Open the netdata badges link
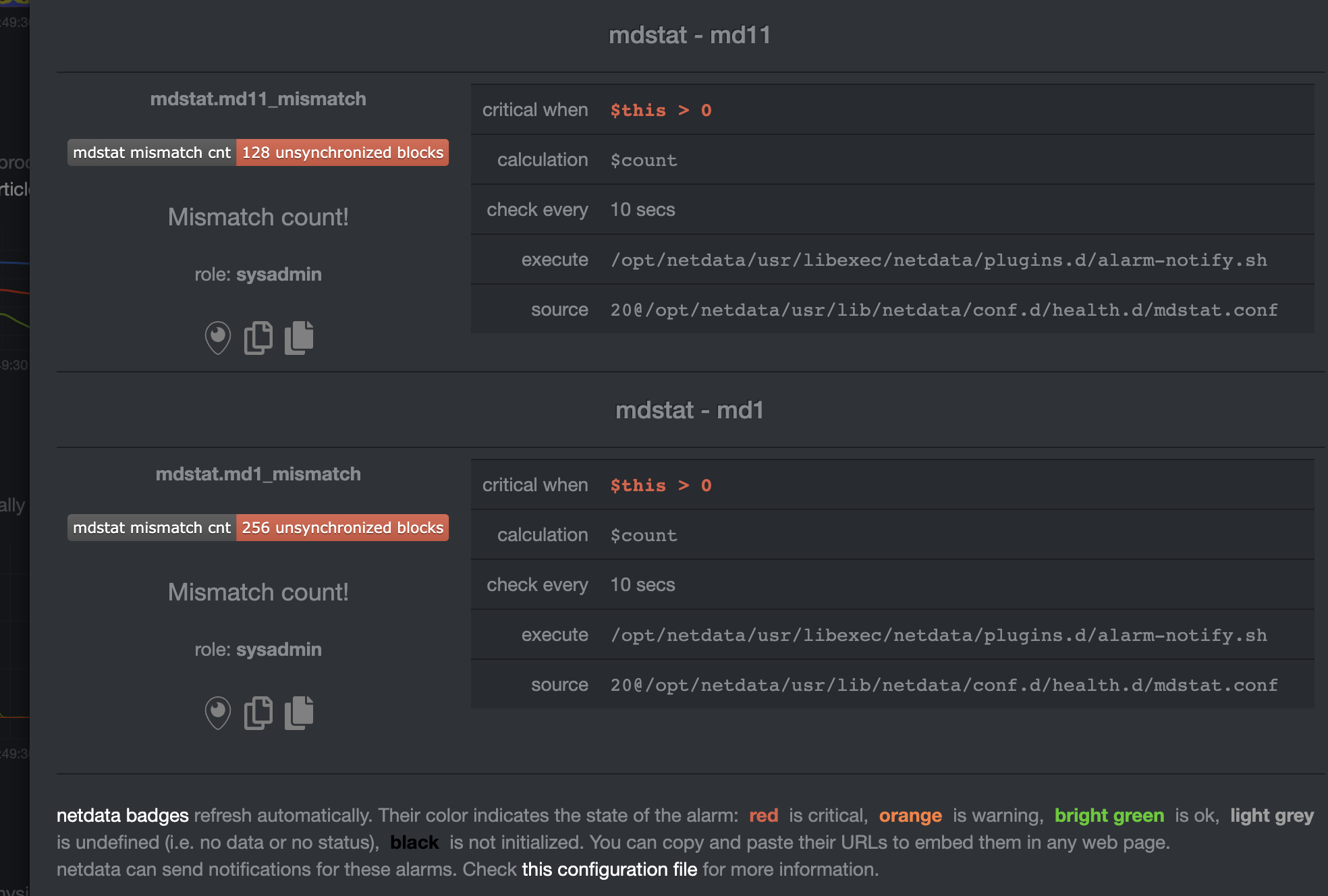This screenshot has height=896, width=1328. 122,816
